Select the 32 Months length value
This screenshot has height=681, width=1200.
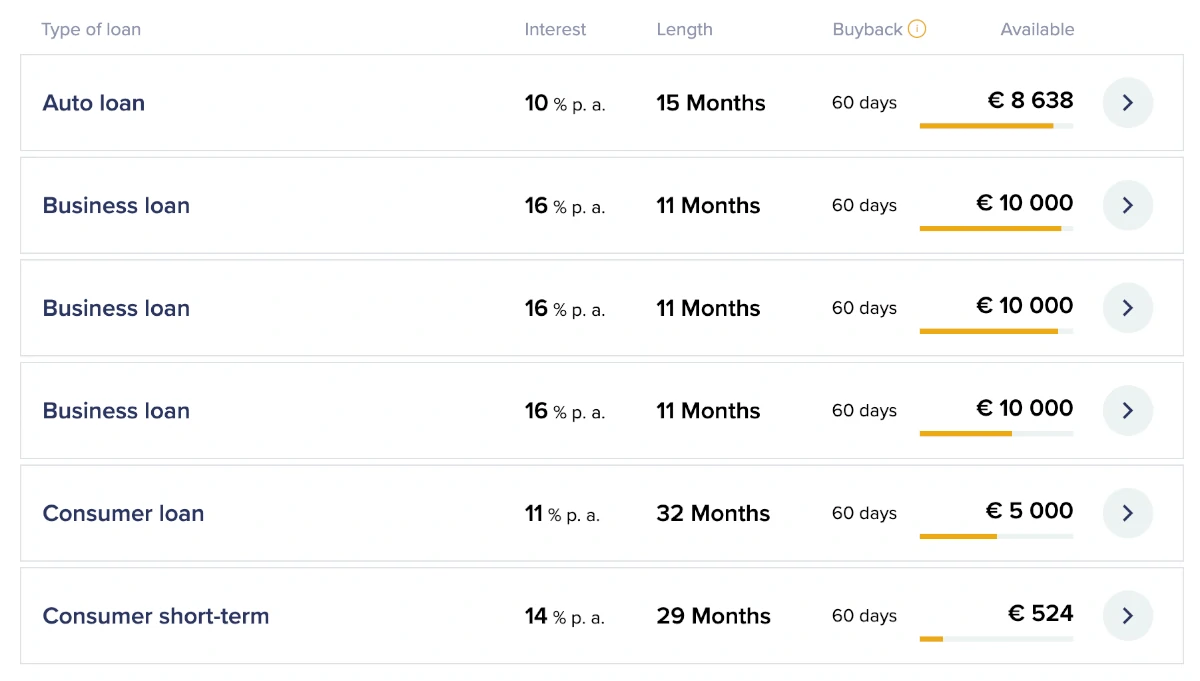pyautogui.click(x=713, y=513)
